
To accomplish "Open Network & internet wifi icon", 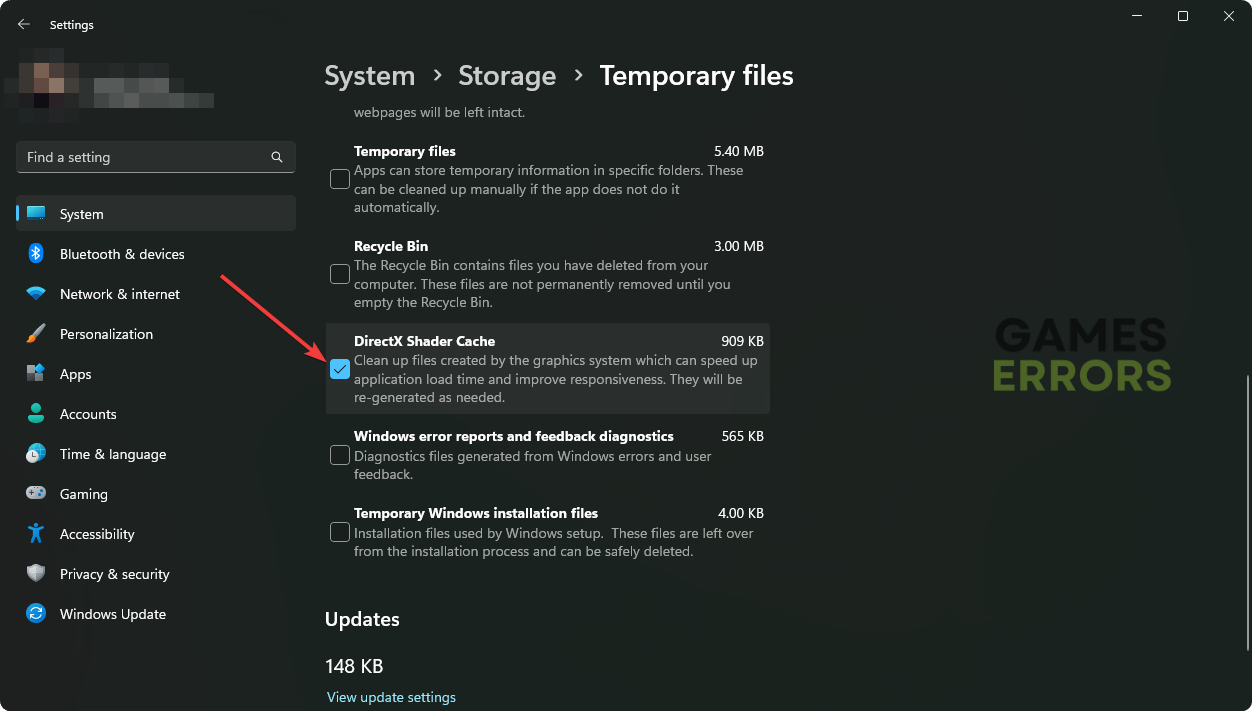I will [36, 294].
